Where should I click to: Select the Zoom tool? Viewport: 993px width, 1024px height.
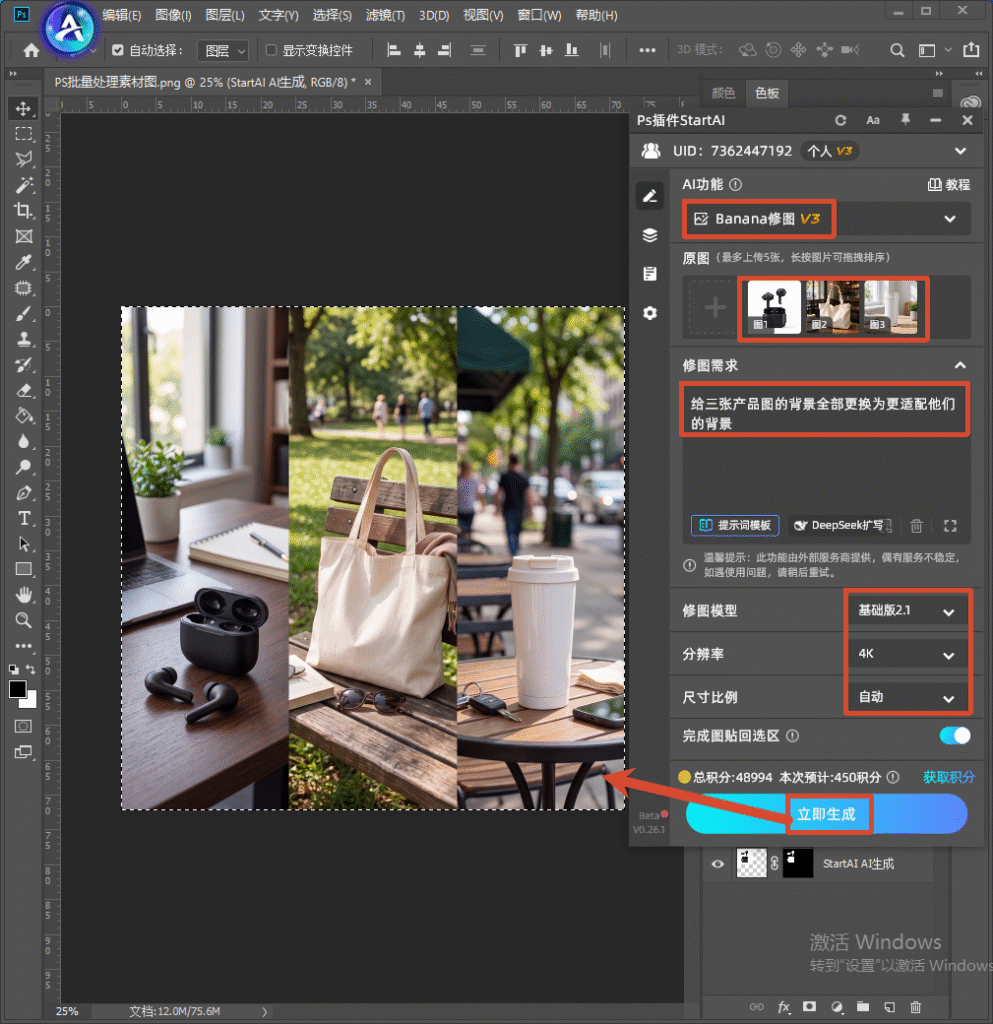click(24, 620)
